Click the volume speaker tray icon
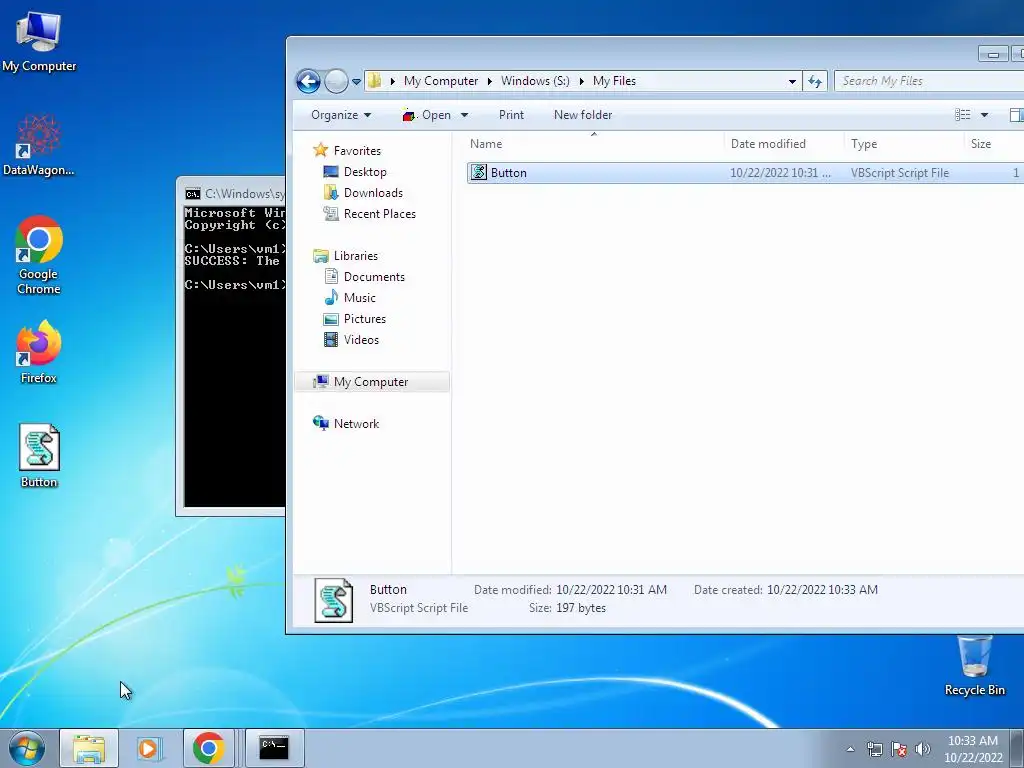 click(922, 749)
